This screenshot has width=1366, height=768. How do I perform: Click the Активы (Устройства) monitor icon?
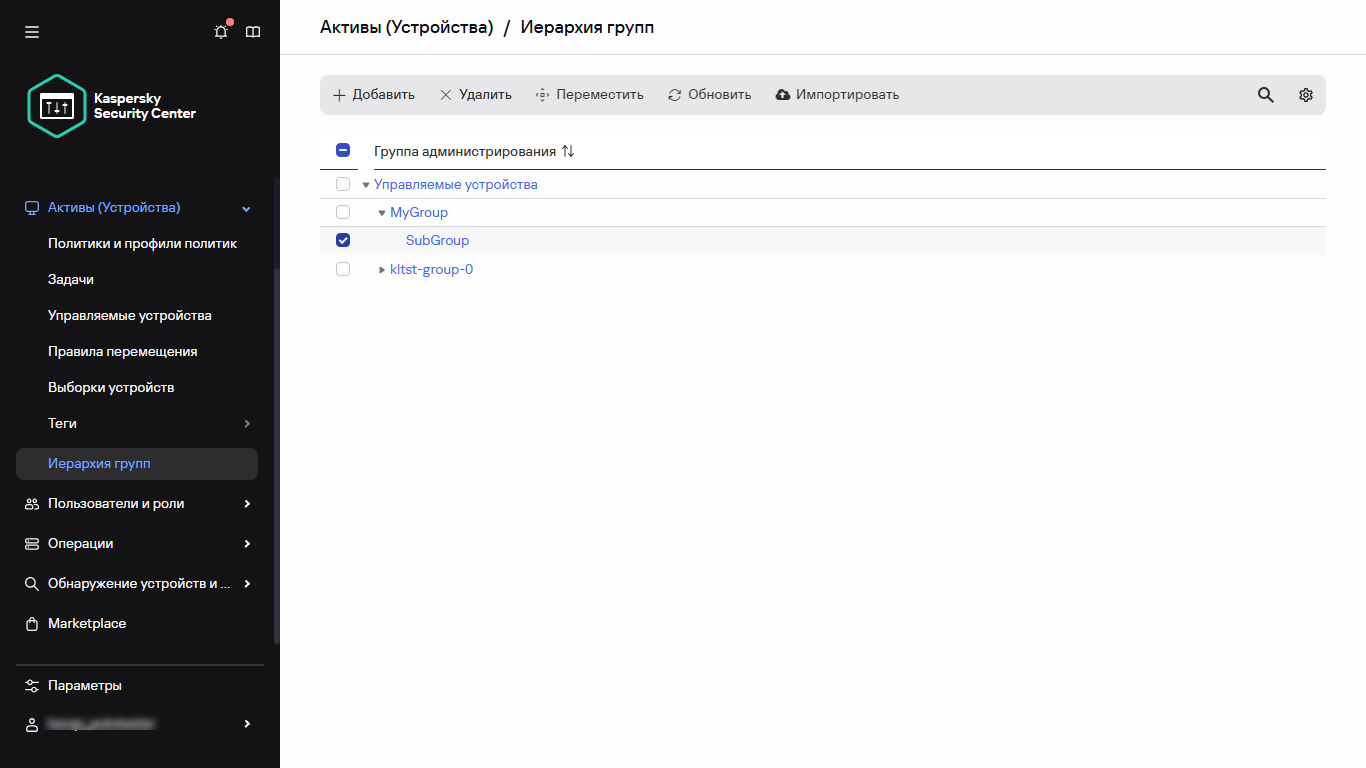31,207
